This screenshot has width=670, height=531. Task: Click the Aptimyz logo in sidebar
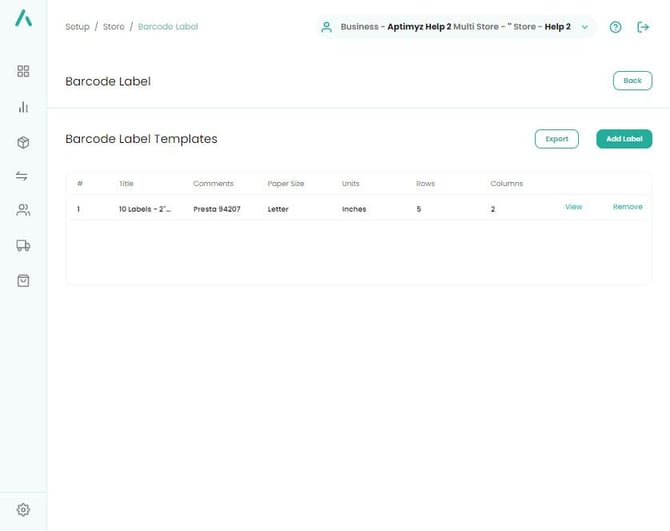coord(23,26)
